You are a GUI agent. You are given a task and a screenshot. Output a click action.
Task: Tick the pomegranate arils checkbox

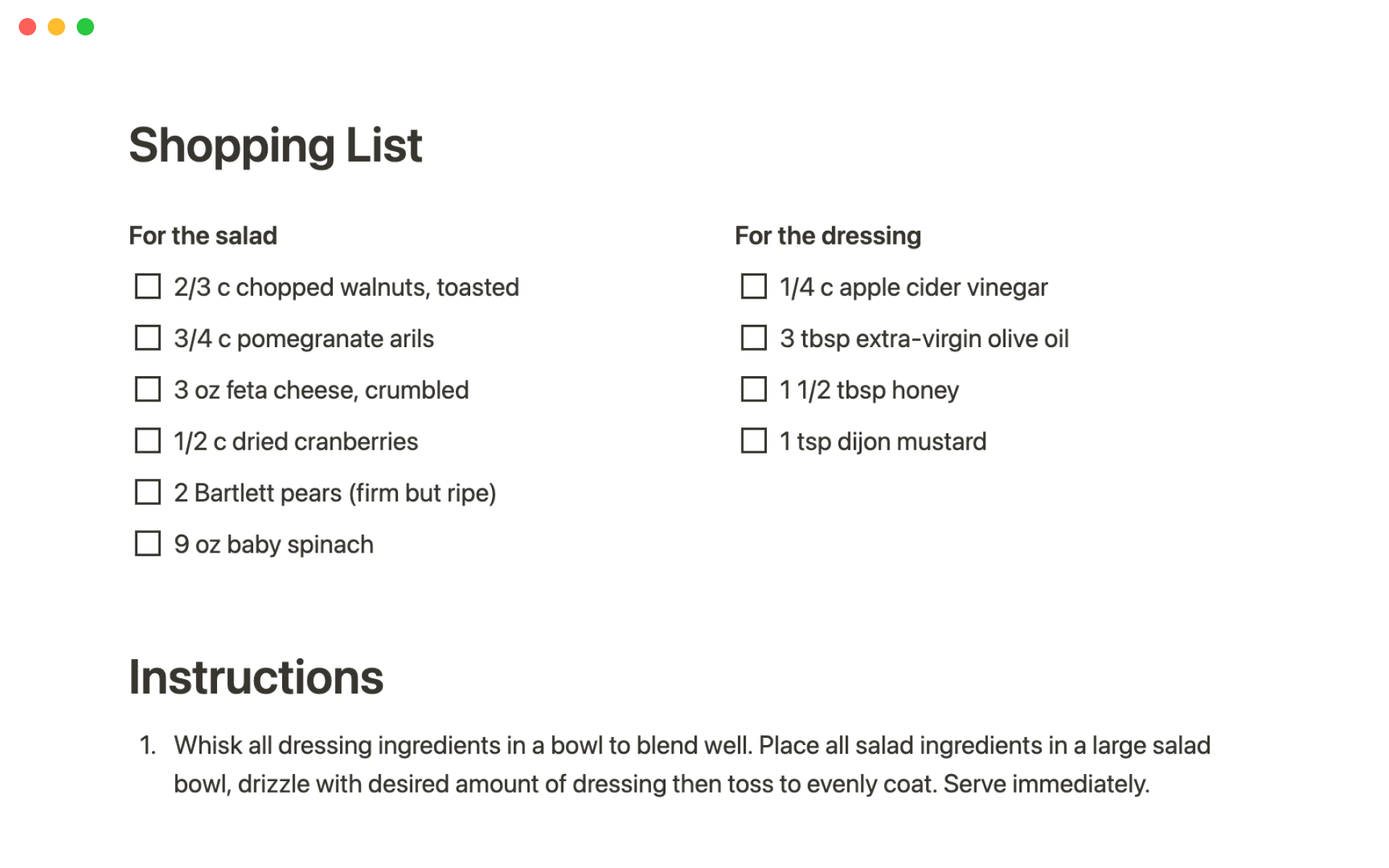pos(148,338)
